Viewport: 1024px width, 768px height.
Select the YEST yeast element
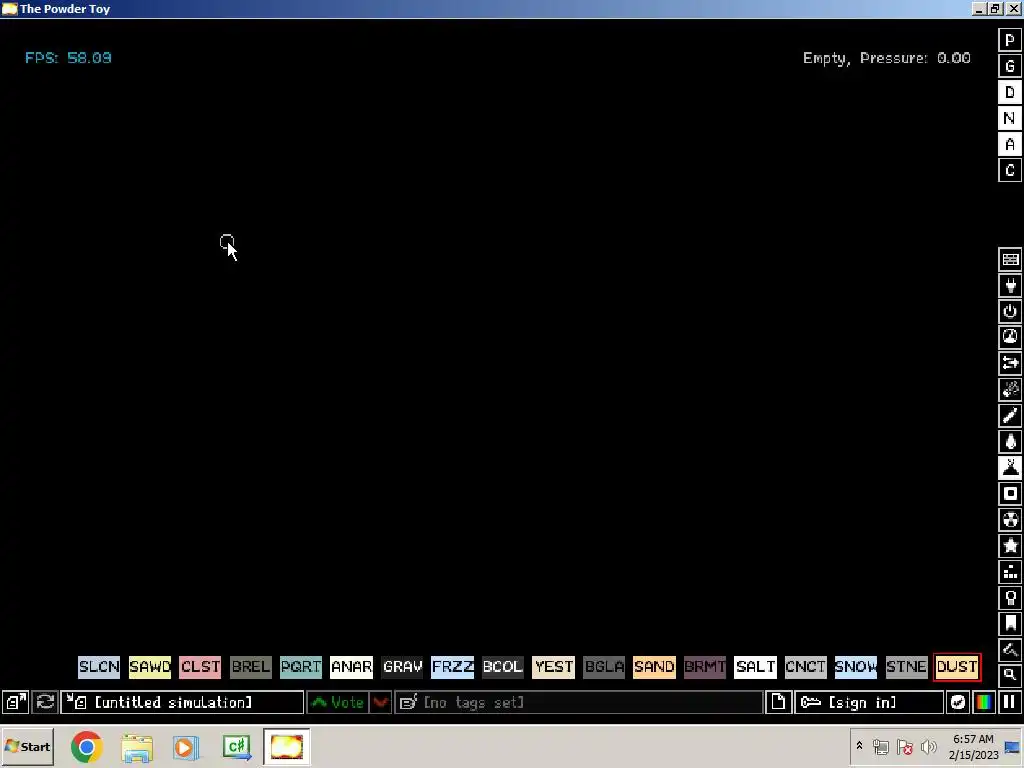click(x=553, y=667)
